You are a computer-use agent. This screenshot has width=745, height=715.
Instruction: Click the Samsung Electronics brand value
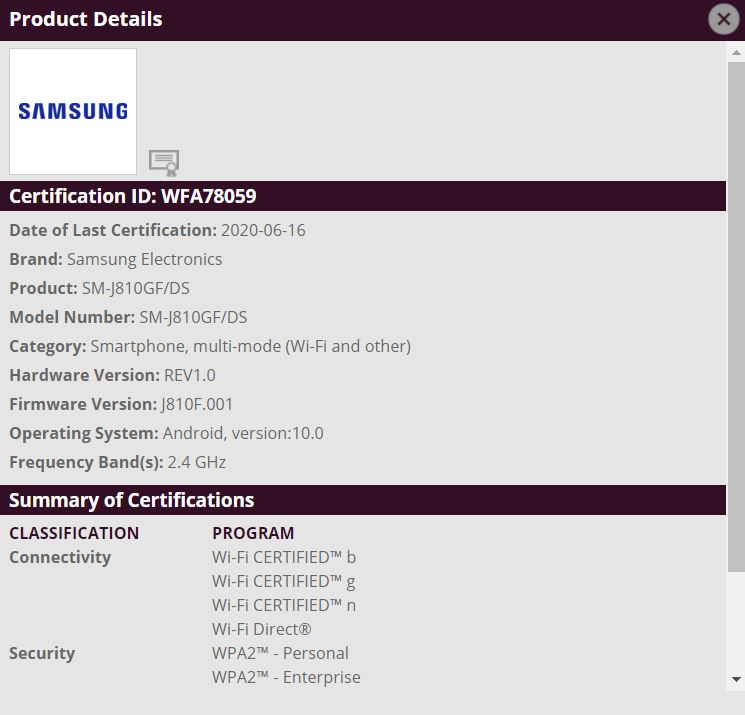click(x=145, y=259)
